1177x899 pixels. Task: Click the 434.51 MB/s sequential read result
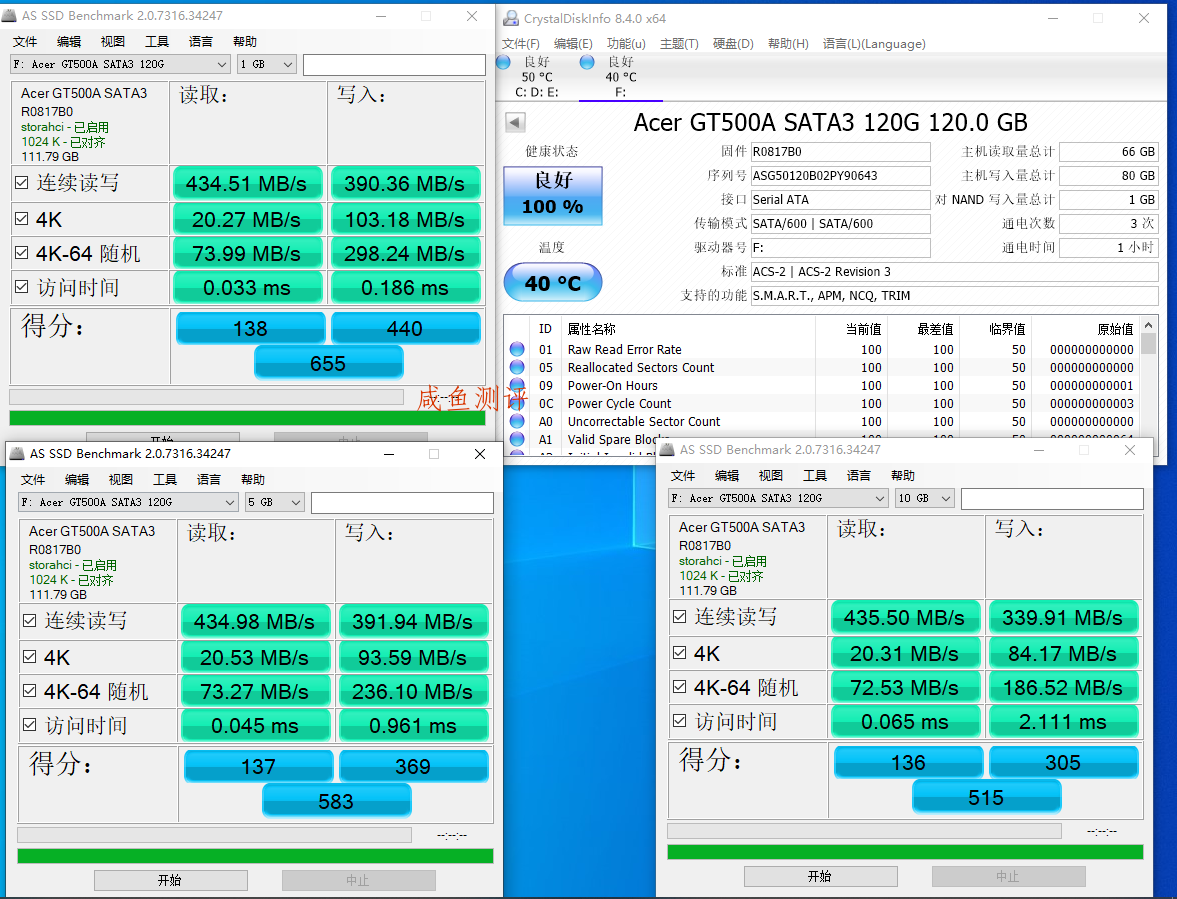pyautogui.click(x=247, y=183)
